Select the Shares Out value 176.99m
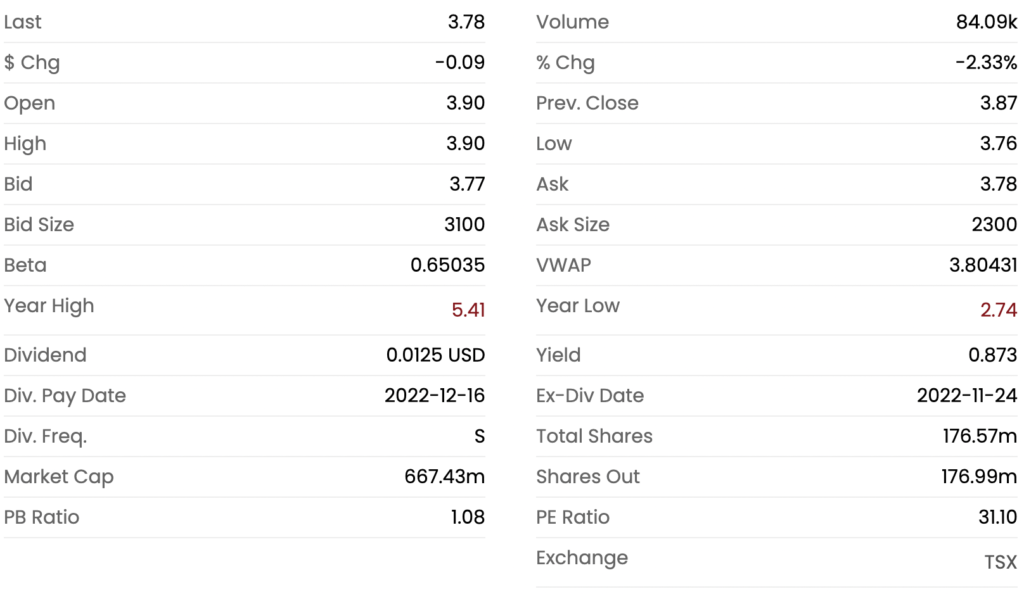Image resolution: width=1024 pixels, height=594 pixels. (x=977, y=477)
